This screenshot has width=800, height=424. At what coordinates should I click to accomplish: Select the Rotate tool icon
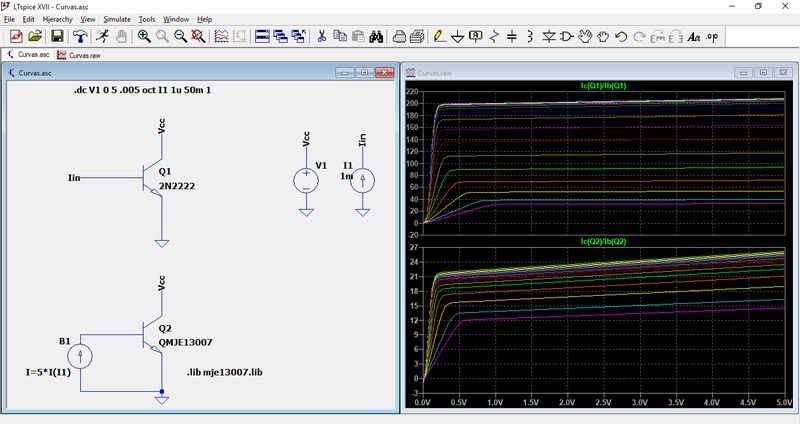tap(658, 37)
